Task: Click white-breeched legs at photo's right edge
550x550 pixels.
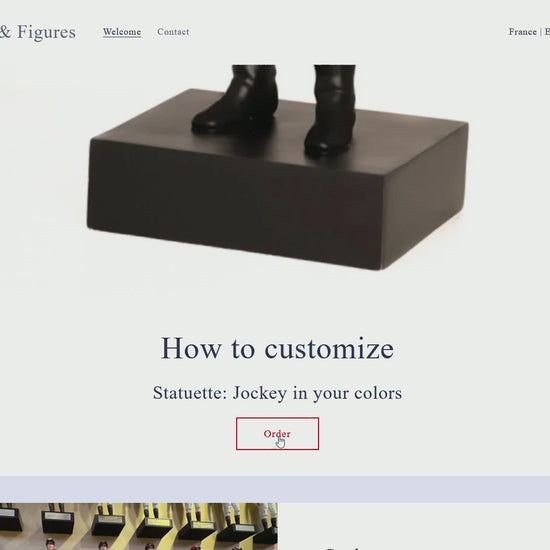Action: (269, 513)
